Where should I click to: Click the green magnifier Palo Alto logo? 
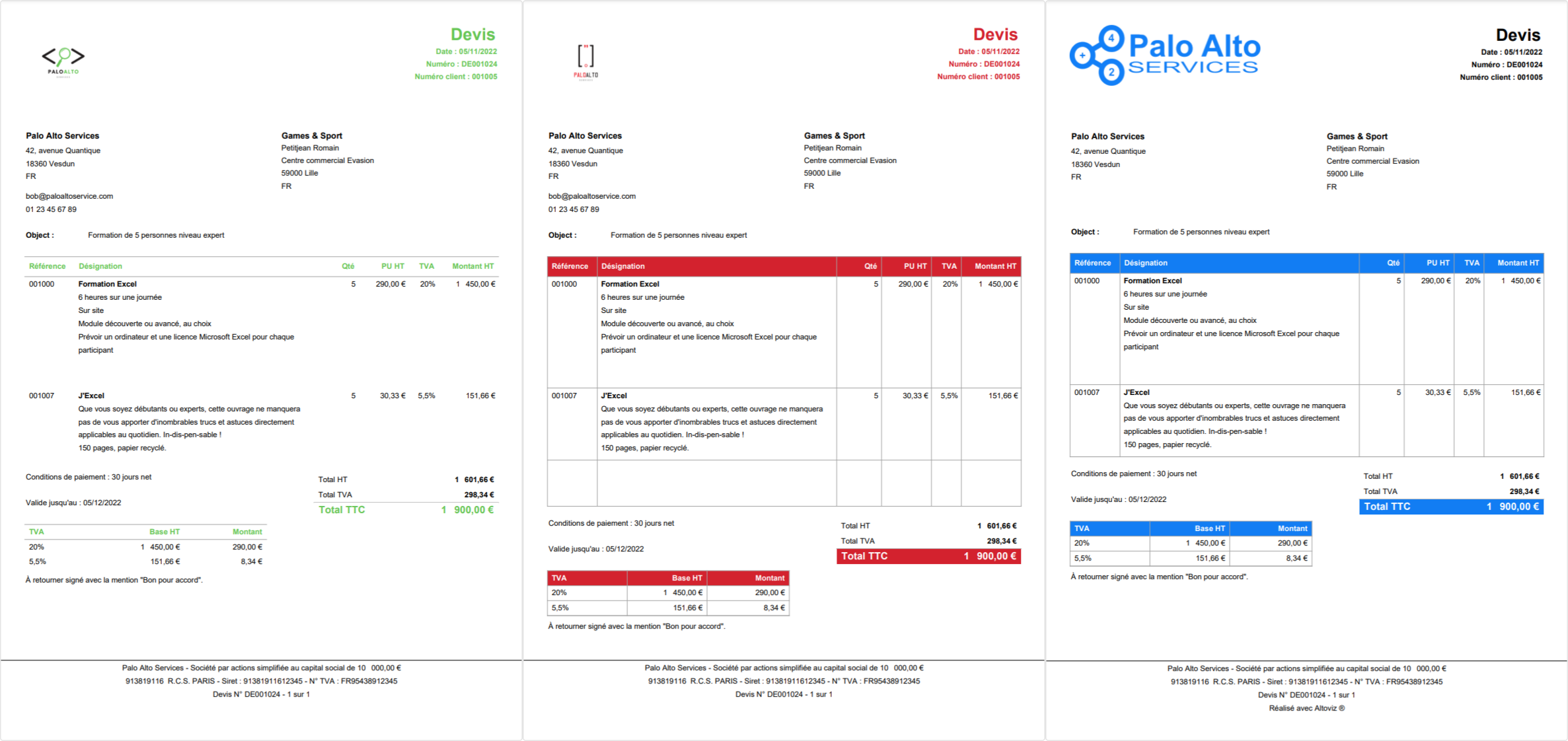click(x=63, y=61)
